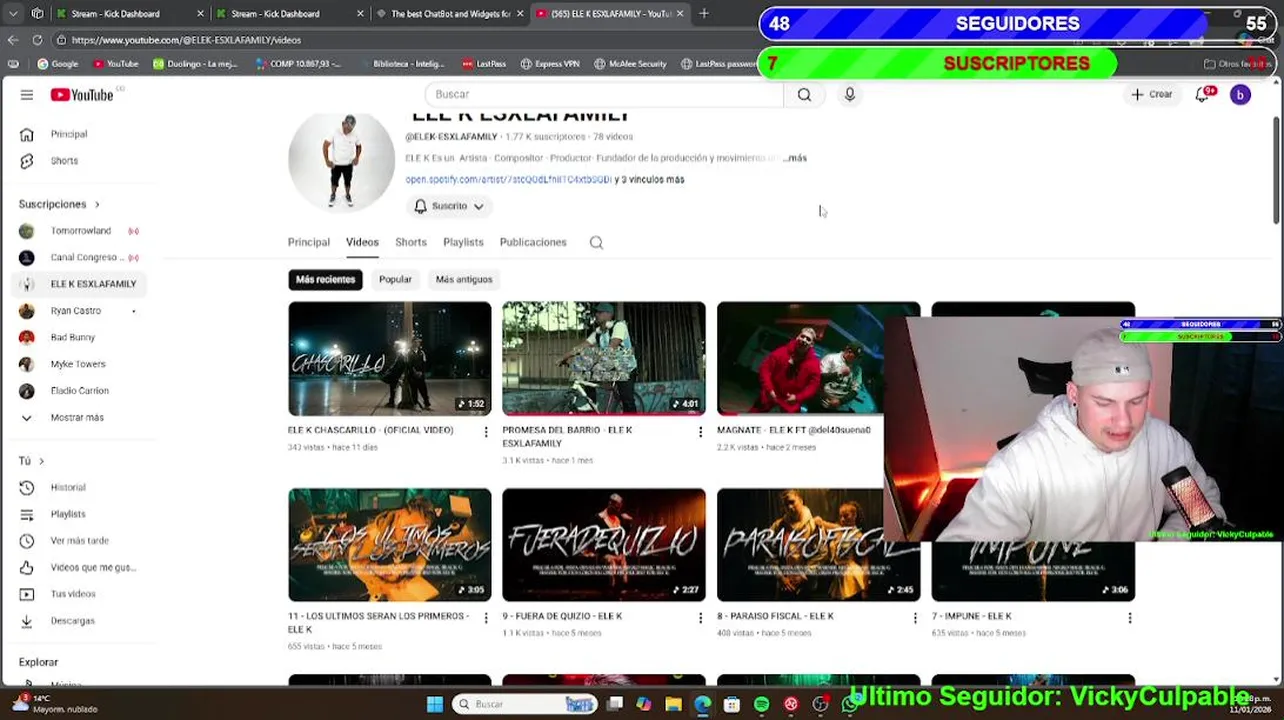Screen dimensions: 1284x720
Task: Reload the page in browser
Action: coord(37,40)
